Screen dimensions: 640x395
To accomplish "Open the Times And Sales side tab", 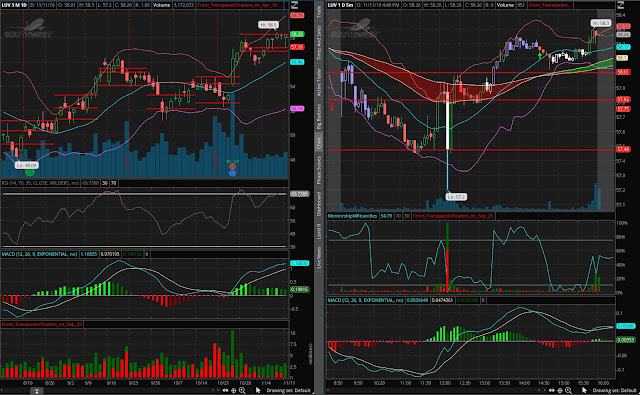I will (319, 43).
